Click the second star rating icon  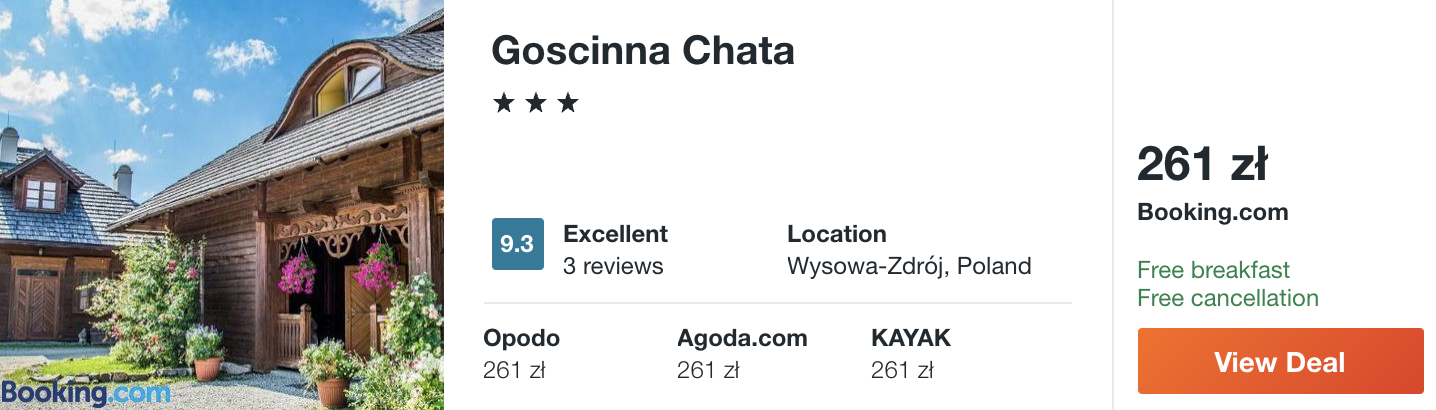[536, 103]
